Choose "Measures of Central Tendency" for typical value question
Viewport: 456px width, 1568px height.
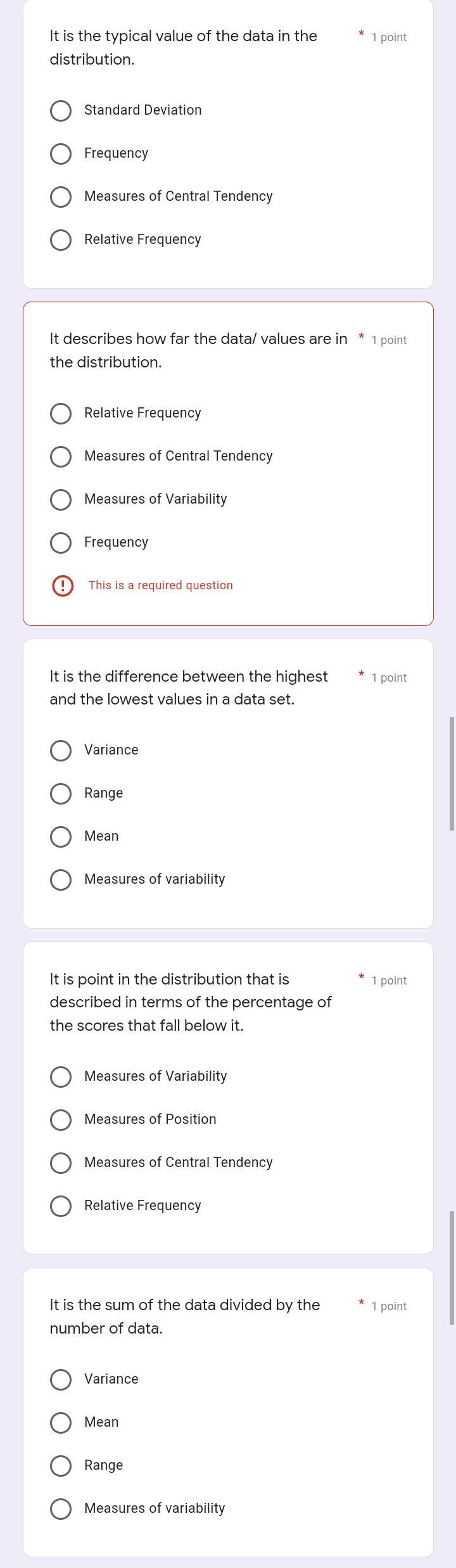point(61,197)
